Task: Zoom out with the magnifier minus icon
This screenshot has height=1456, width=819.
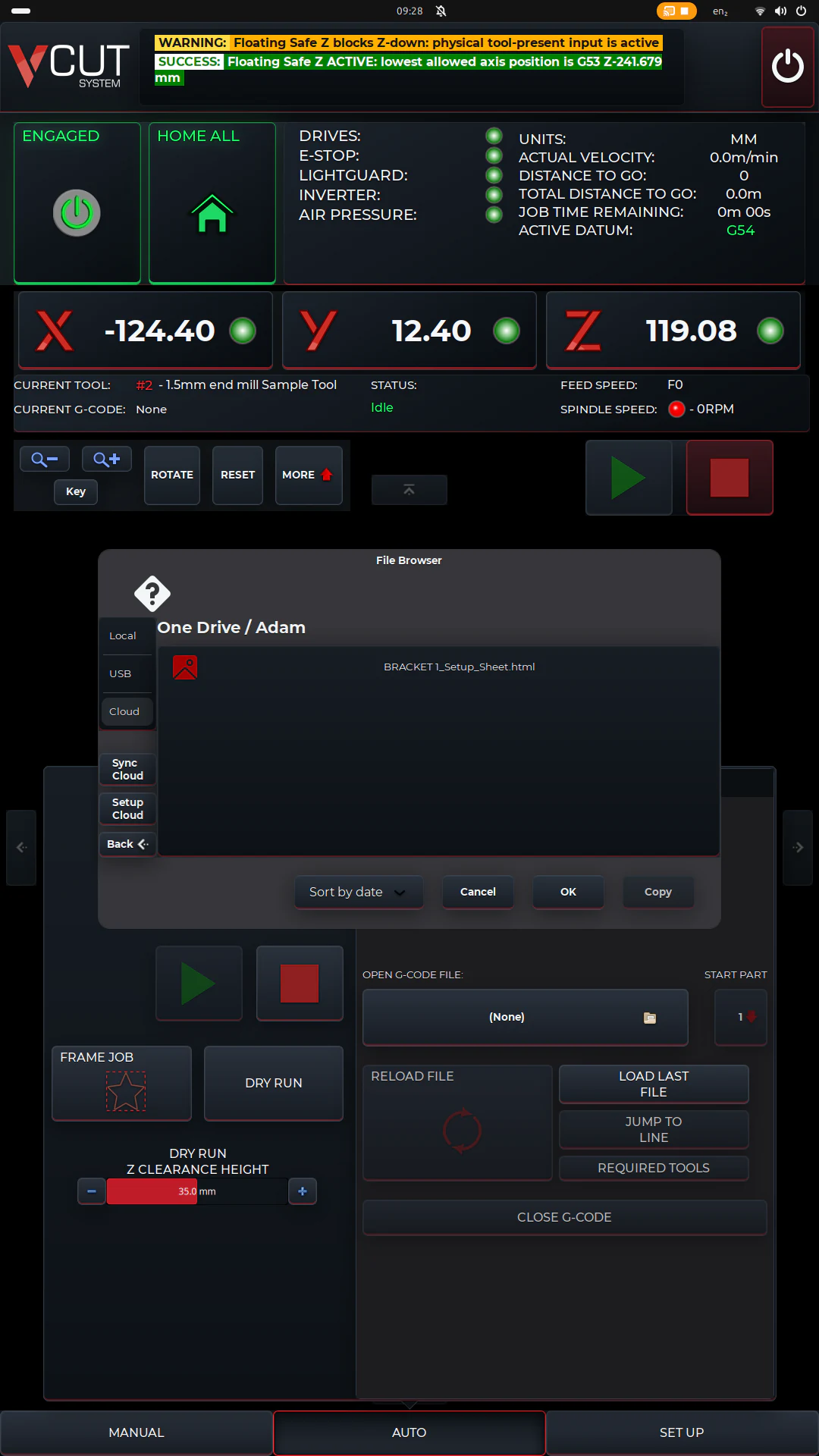Action: pyautogui.click(x=44, y=459)
